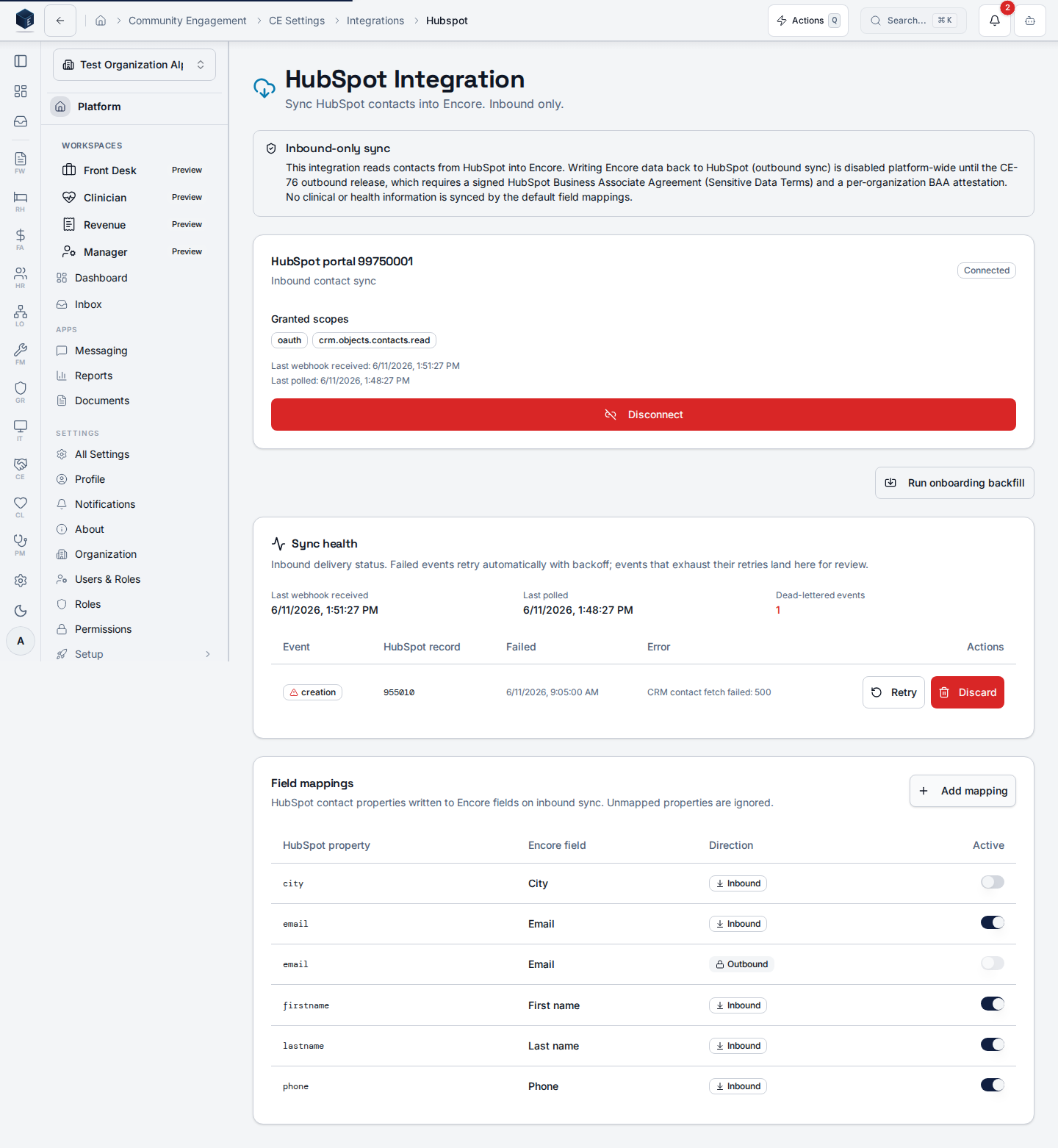Click Add mapping button

tap(962, 791)
